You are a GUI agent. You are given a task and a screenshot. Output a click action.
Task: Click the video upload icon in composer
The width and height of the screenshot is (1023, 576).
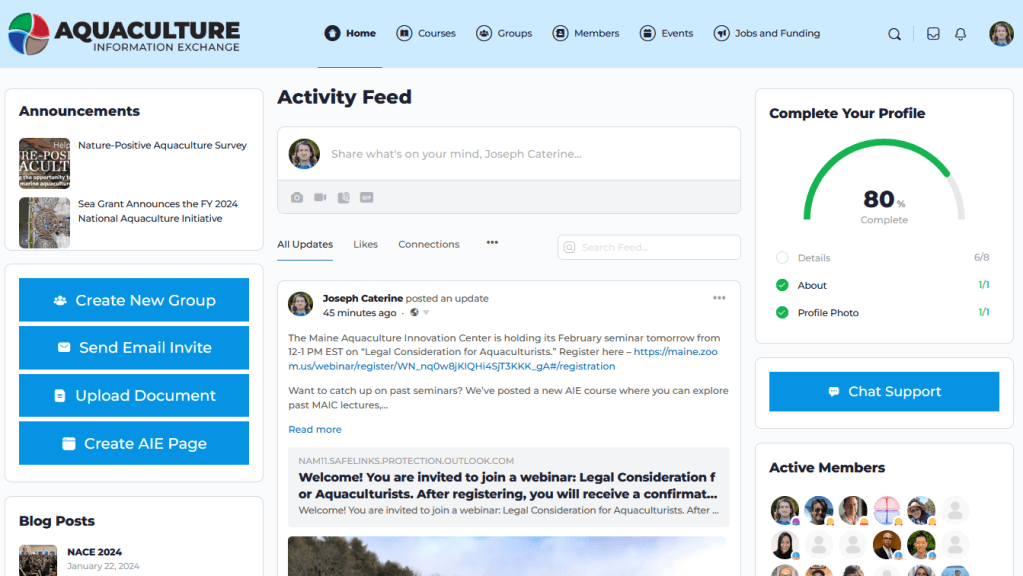pos(320,198)
